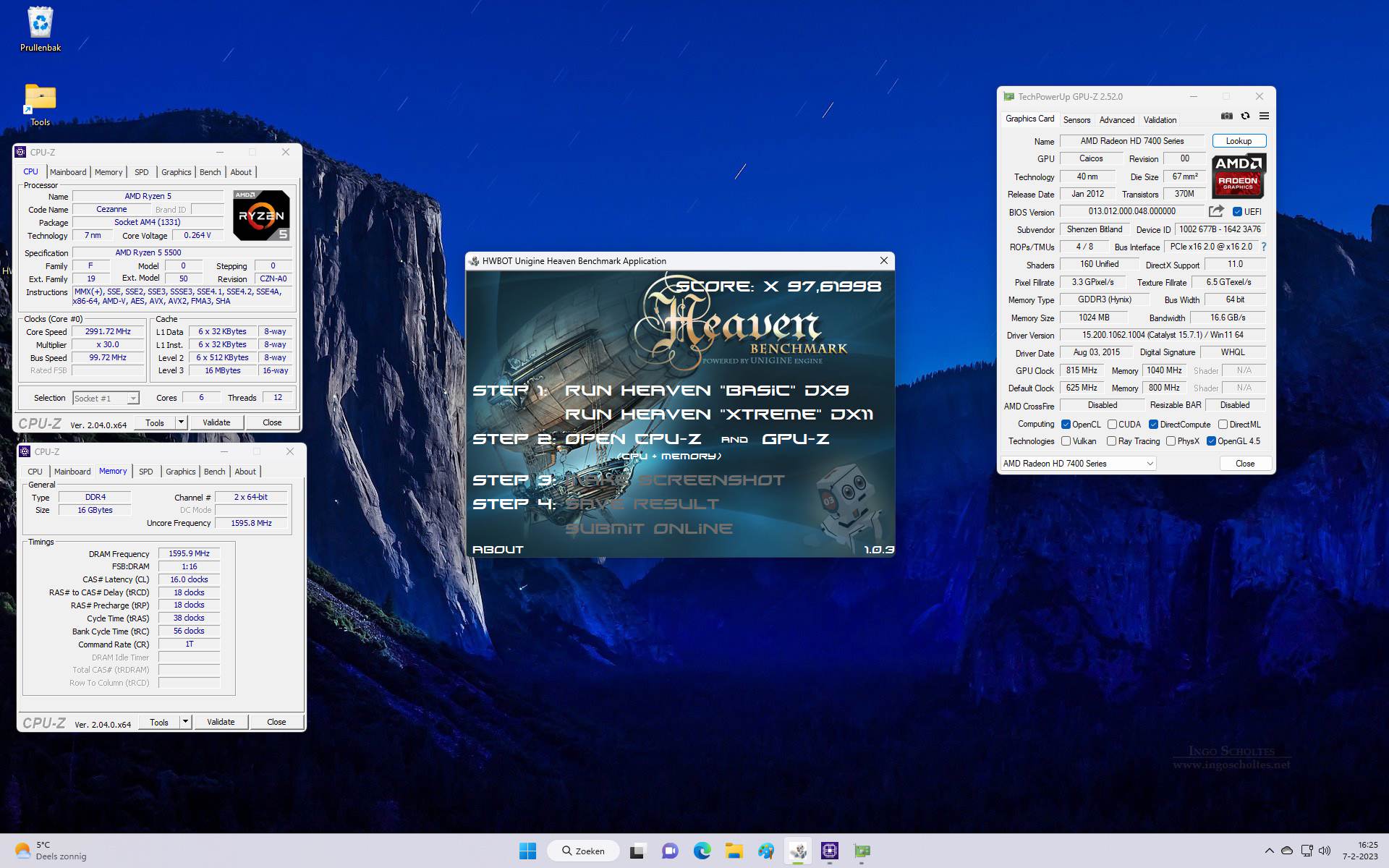Open GPU-Z hamburger menu icon
Screen dimensions: 1389x868
point(1264,116)
